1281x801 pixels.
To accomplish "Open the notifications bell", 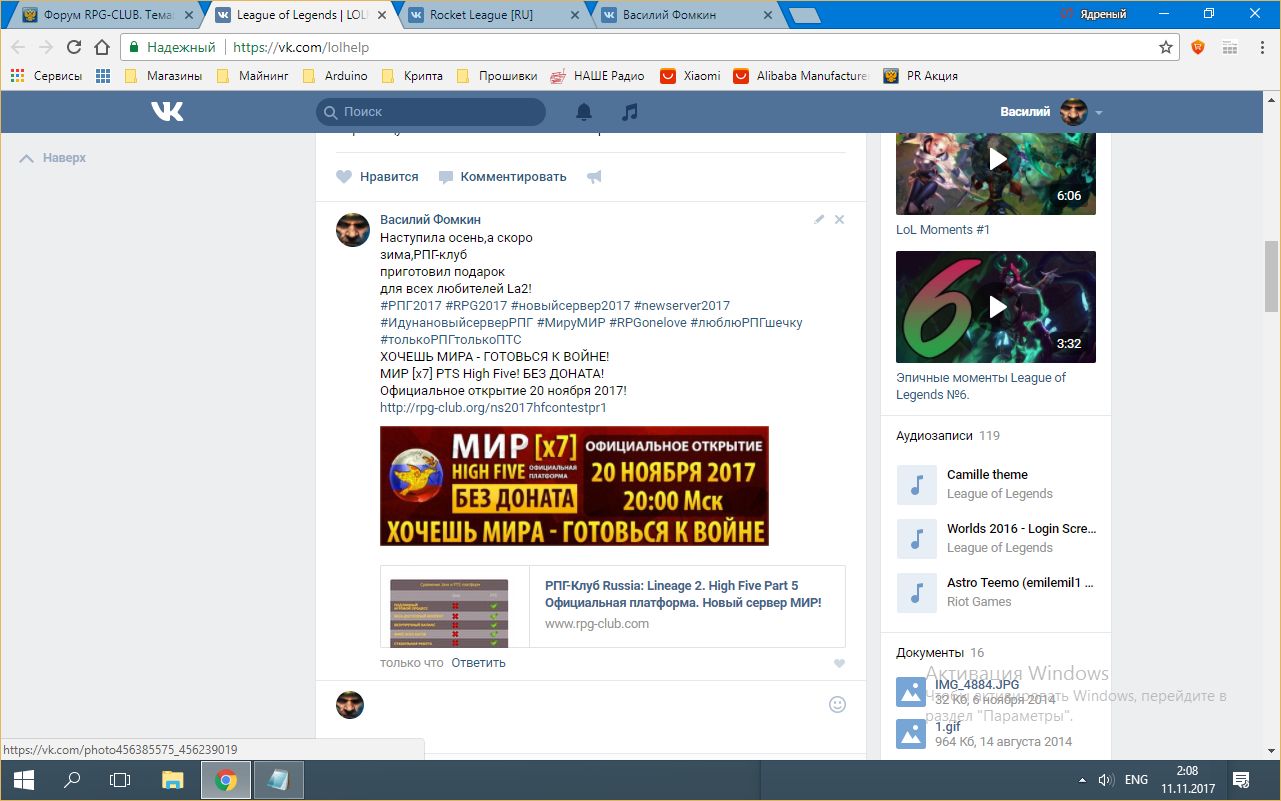I will coord(584,112).
